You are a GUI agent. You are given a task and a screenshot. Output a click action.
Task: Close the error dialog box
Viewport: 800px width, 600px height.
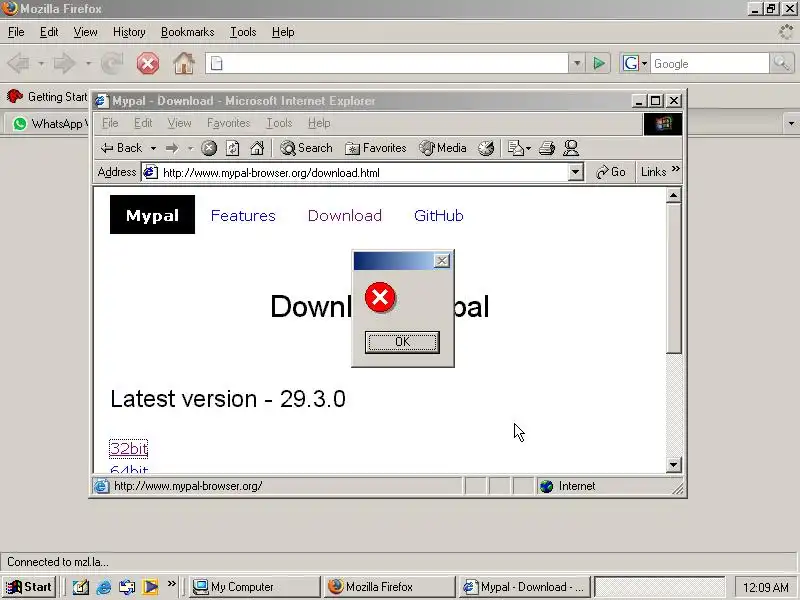(x=441, y=261)
